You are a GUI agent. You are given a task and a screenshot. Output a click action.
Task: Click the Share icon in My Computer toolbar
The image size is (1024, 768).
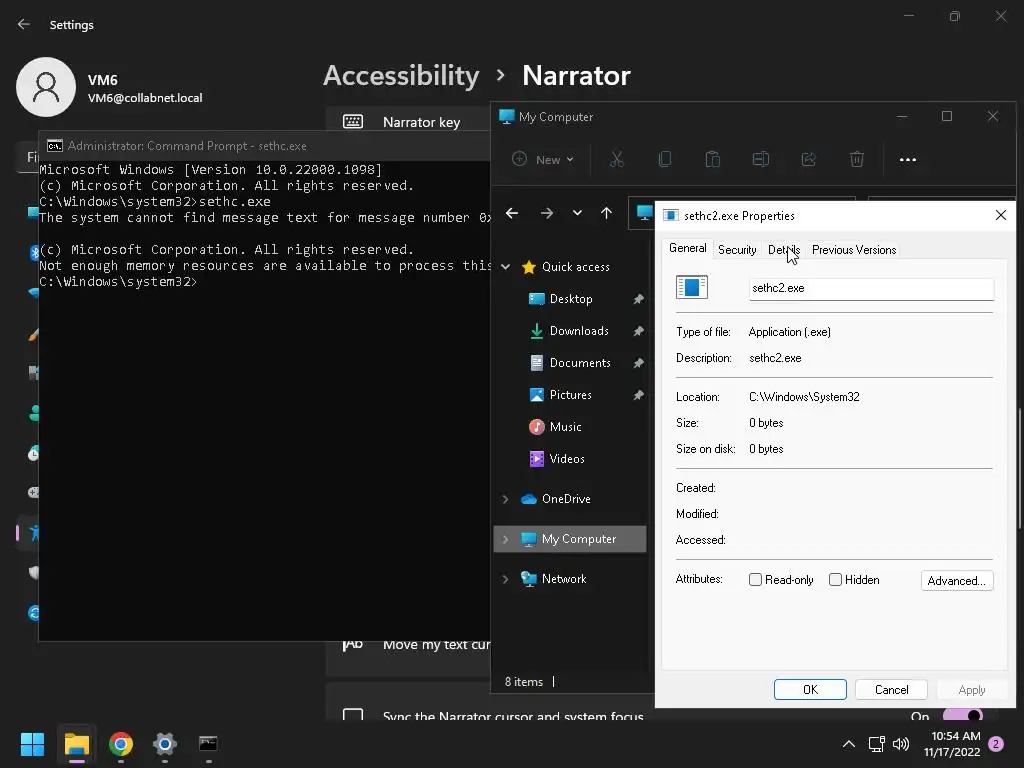coord(808,159)
